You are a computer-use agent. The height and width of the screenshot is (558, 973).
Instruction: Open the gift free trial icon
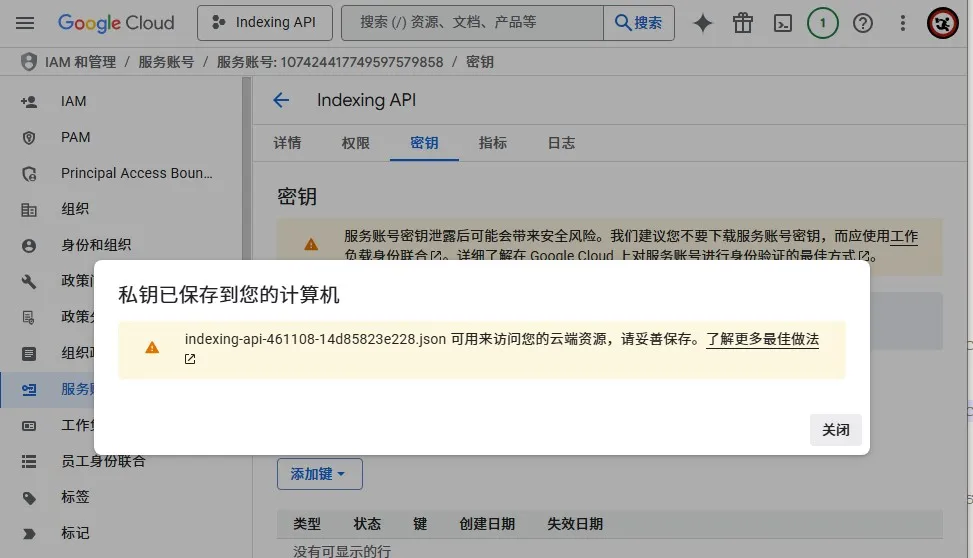pyautogui.click(x=742, y=23)
